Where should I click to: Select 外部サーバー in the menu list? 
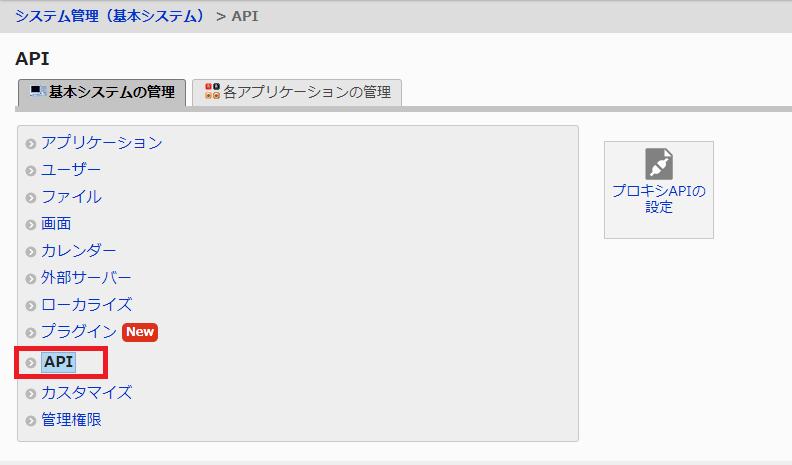pos(86,277)
